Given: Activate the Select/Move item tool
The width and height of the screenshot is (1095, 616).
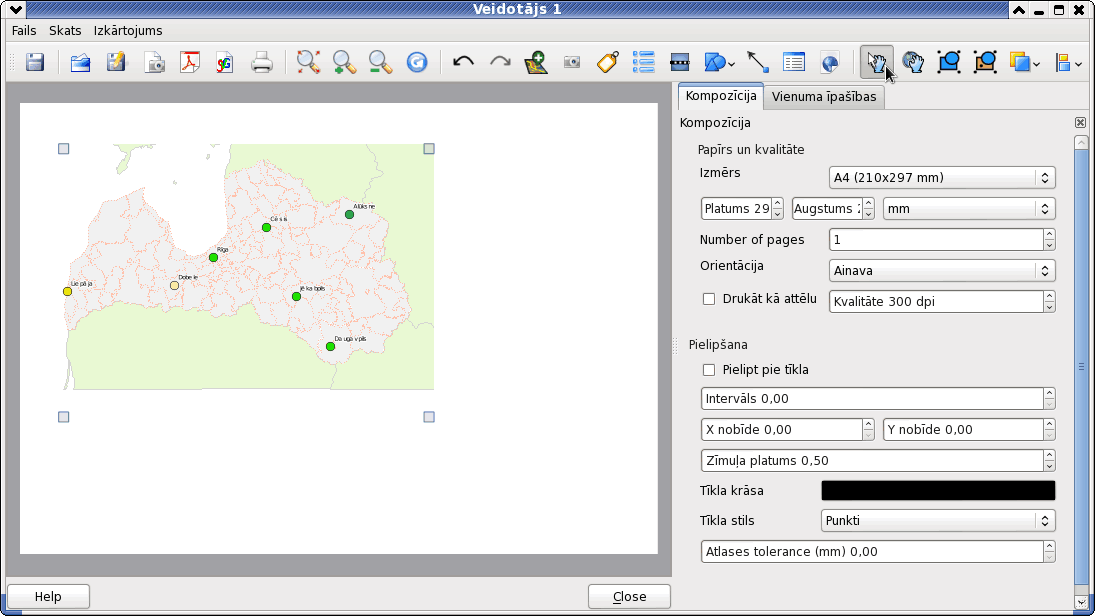Looking at the screenshot, I should pyautogui.click(x=876, y=63).
